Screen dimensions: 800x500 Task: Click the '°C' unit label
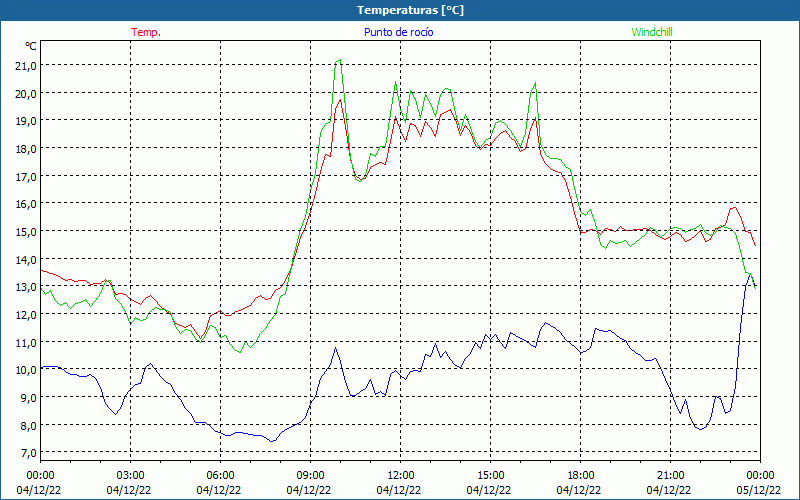pyautogui.click(x=31, y=46)
